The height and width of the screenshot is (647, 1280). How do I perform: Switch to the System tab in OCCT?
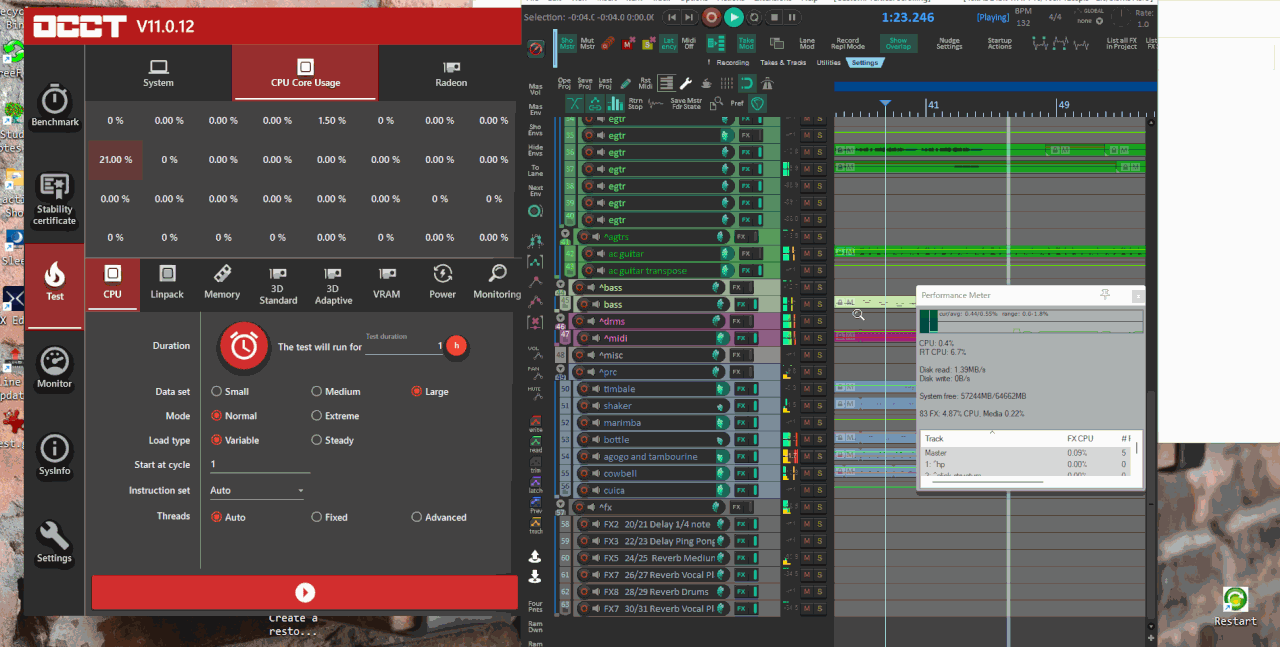(158, 73)
